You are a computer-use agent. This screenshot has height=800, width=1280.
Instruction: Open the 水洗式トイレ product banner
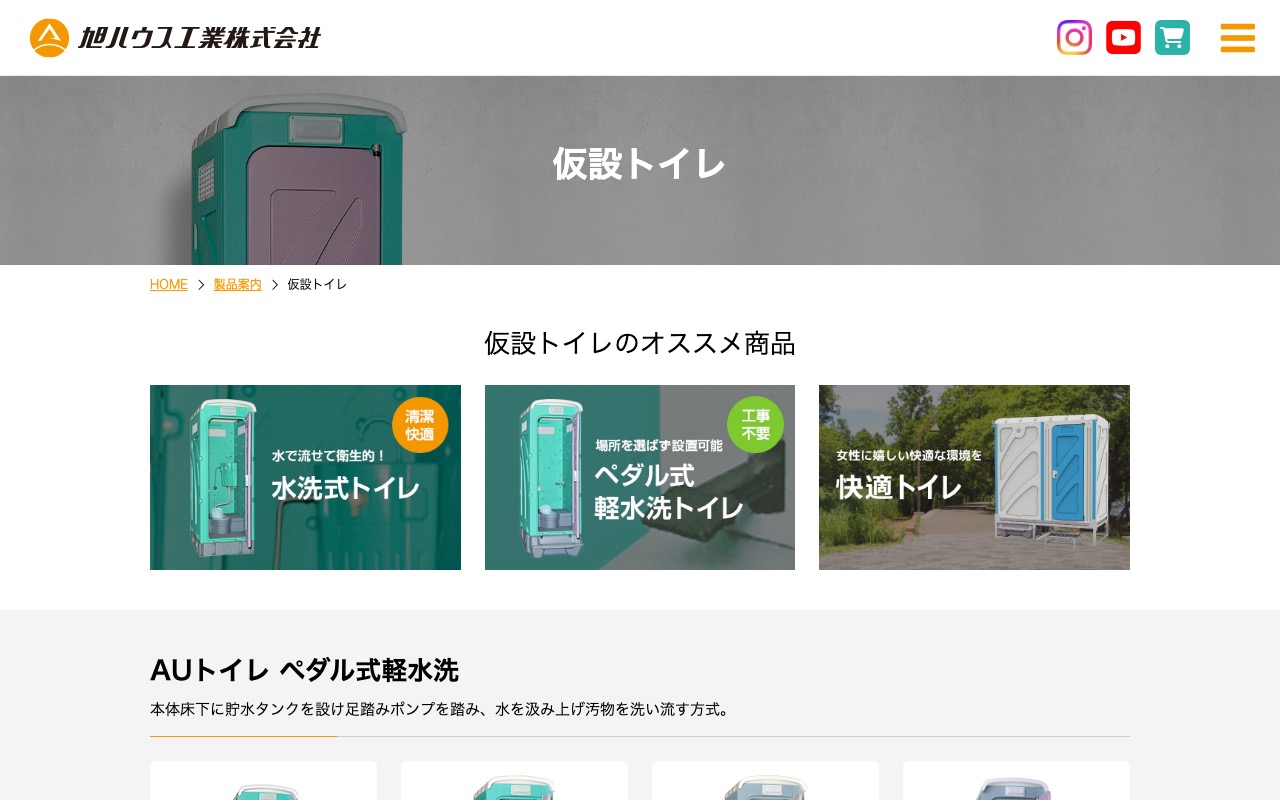click(x=305, y=477)
